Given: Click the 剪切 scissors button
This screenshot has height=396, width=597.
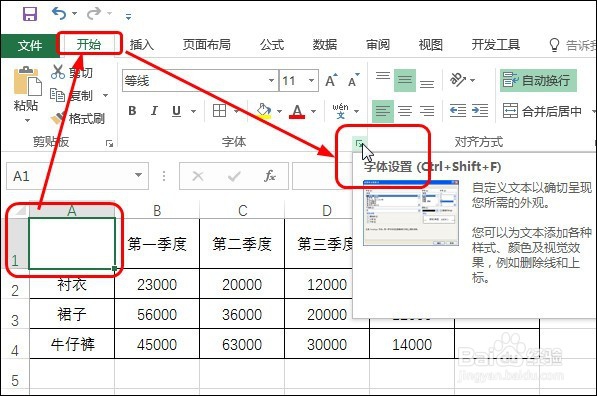Looking at the screenshot, I should [x=72, y=72].
